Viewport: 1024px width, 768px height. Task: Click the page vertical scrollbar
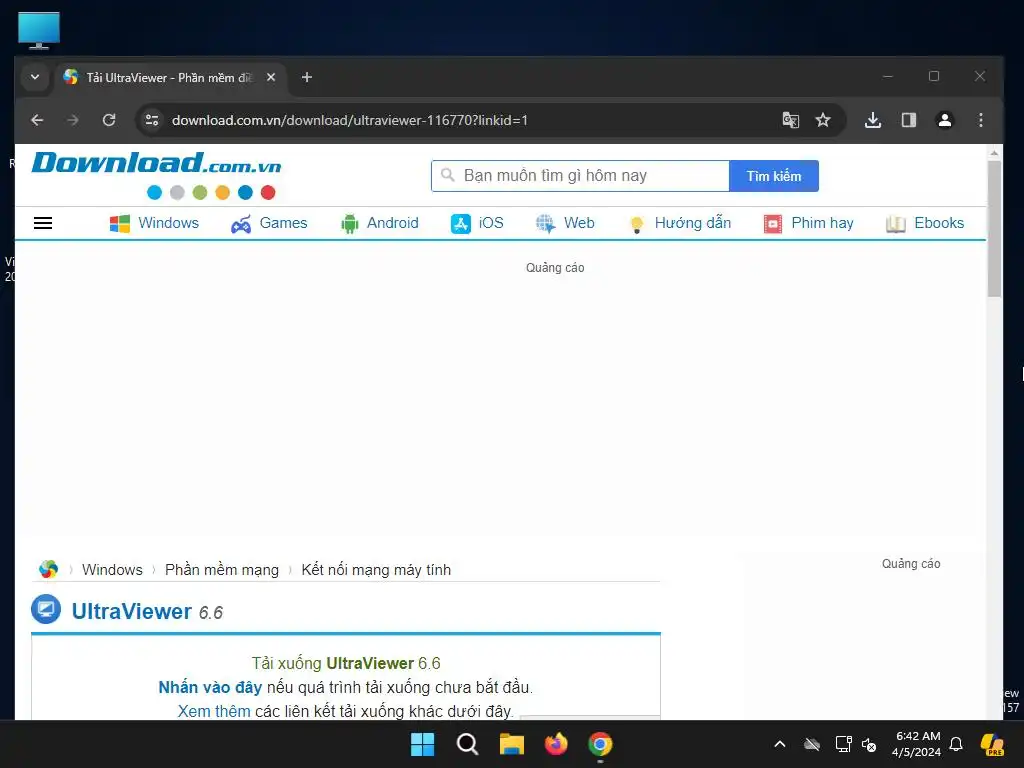(x=994, y=229)
